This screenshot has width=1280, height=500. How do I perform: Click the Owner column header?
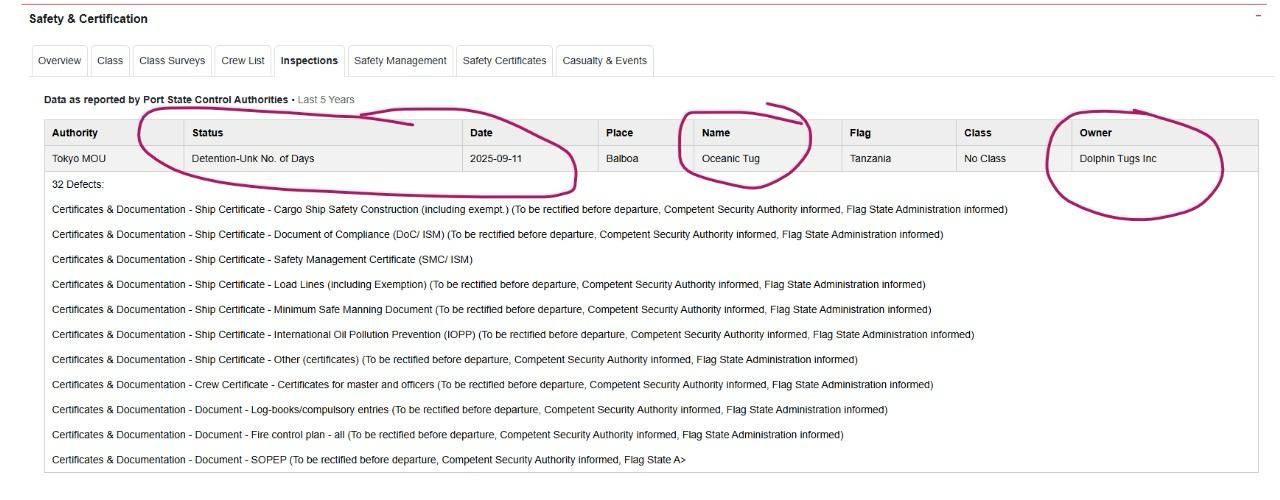pyautogui.click(x=1095, y=133)
